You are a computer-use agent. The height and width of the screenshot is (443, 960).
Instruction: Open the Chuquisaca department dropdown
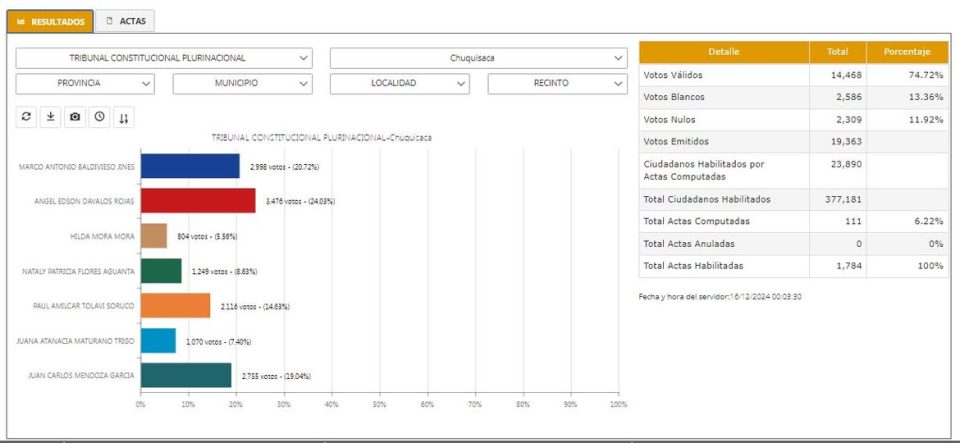point(479,58)
